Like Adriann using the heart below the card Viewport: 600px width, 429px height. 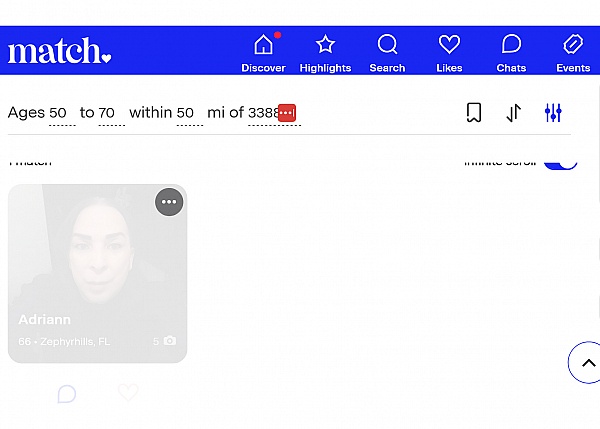(128, 394)
